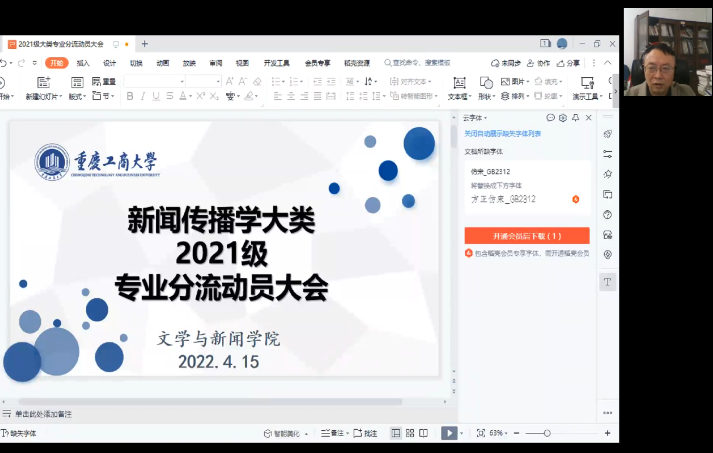Image resolution: width=713 pixels, height=453 pixels.
Task: Click the settings hexagon icon in 云字体 panel
Action: (563, 118)
